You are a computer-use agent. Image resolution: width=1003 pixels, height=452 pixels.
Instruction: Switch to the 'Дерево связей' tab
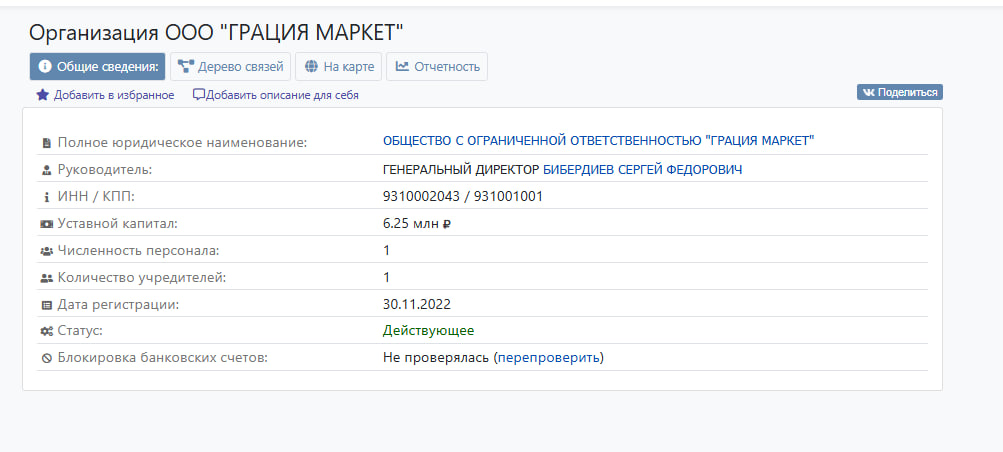pos(230,67)
